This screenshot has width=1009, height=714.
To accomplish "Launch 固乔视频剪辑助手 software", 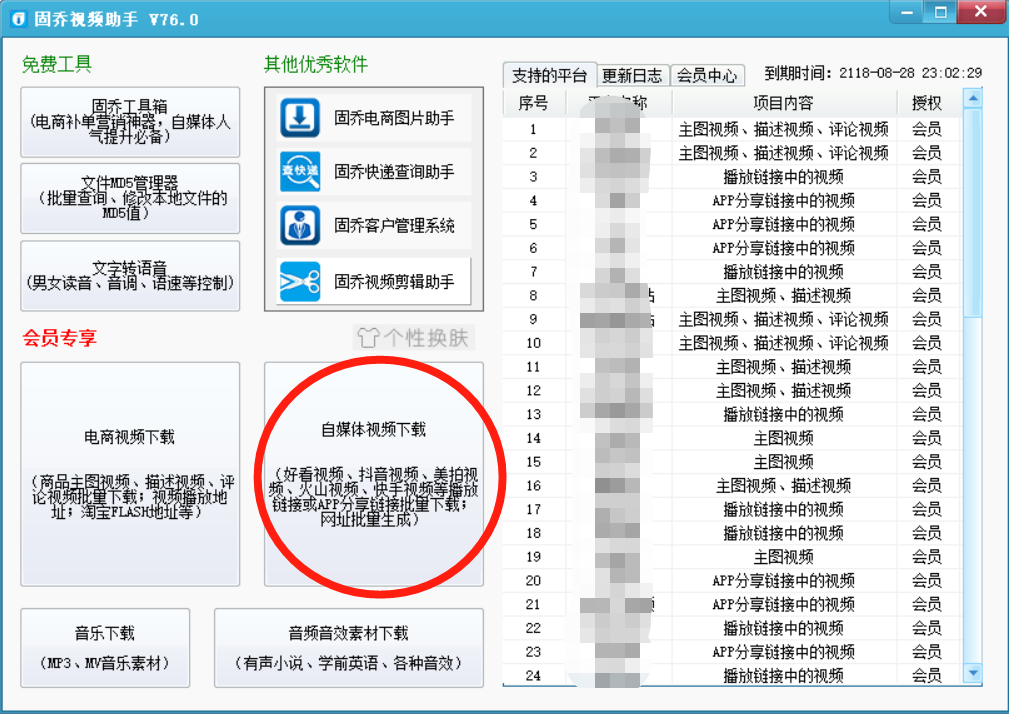I will (x=374, y=282).
